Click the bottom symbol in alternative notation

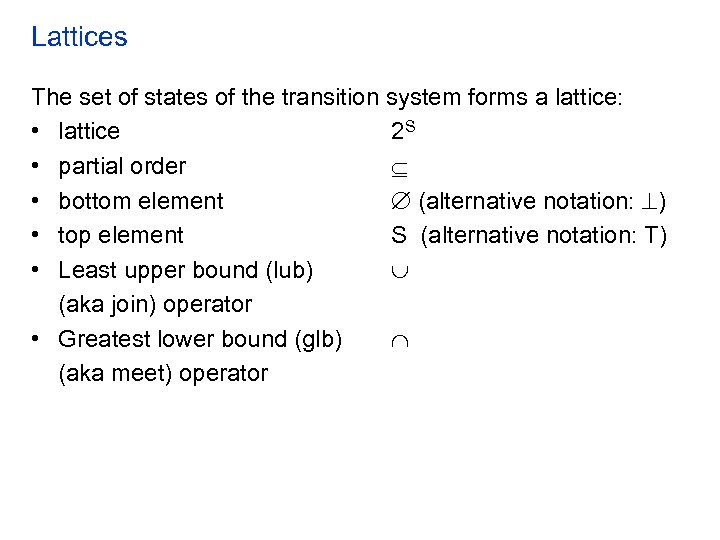pos(647,201)
